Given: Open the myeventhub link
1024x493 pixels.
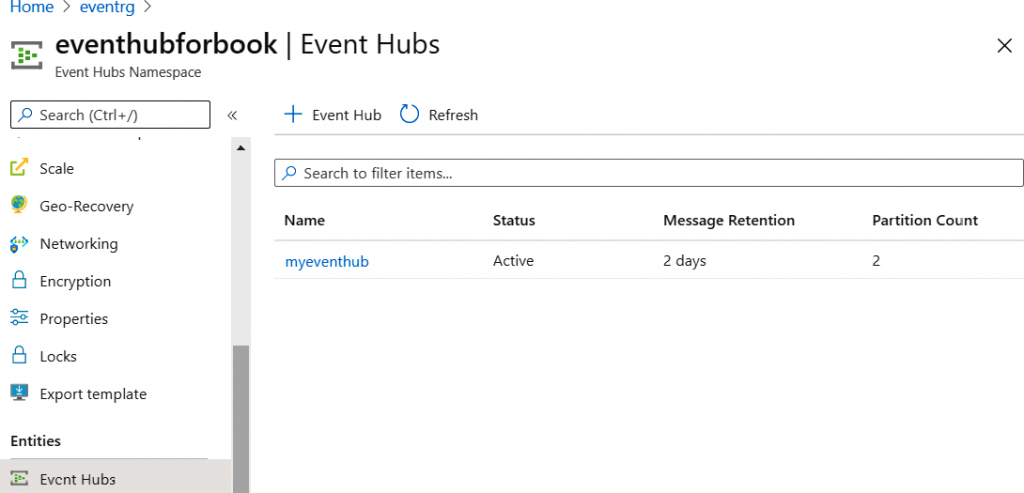Looking at the screenshot, I should click(327, 261).
